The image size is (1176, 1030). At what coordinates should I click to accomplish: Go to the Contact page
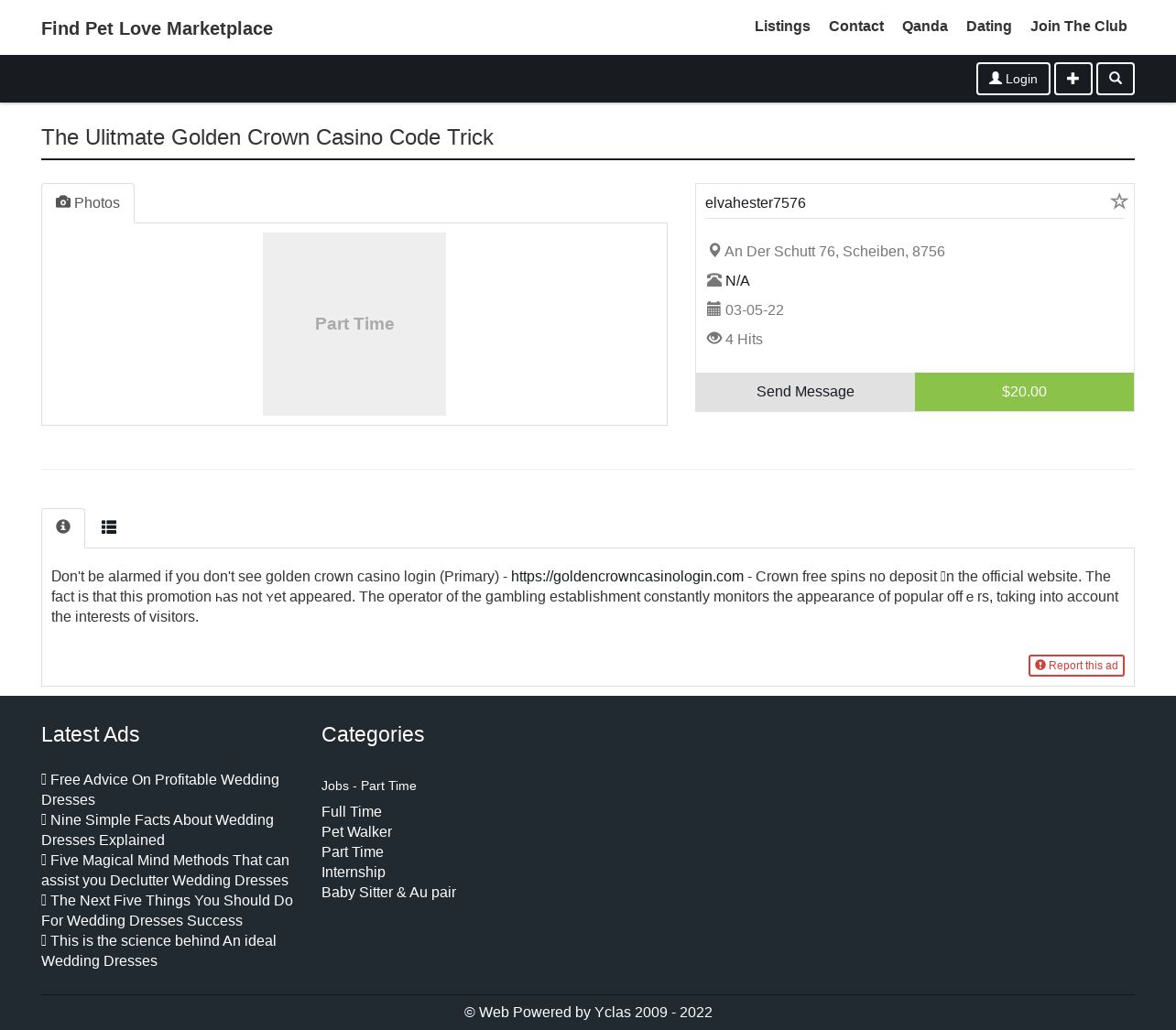(x=856, y=27)
